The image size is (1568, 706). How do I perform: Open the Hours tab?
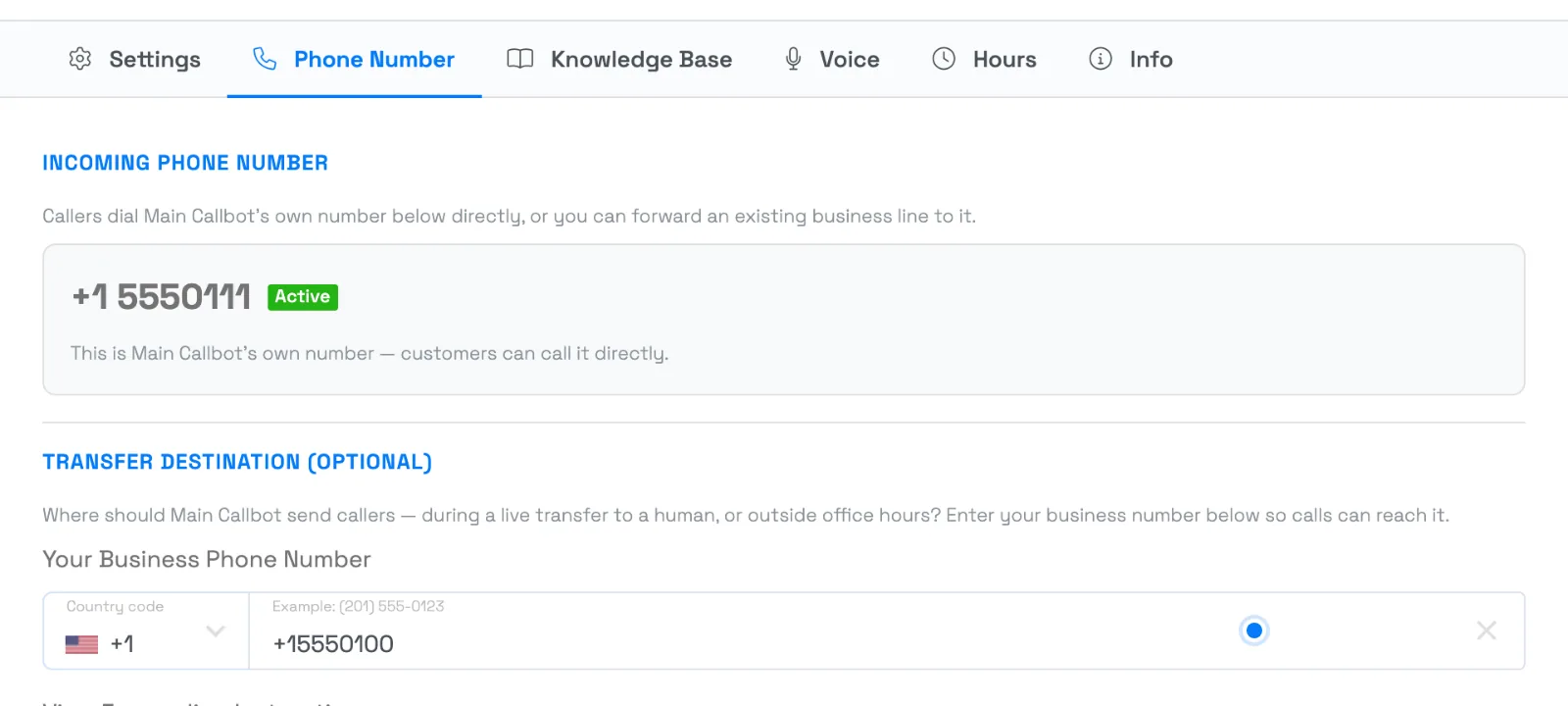point(984,59)
